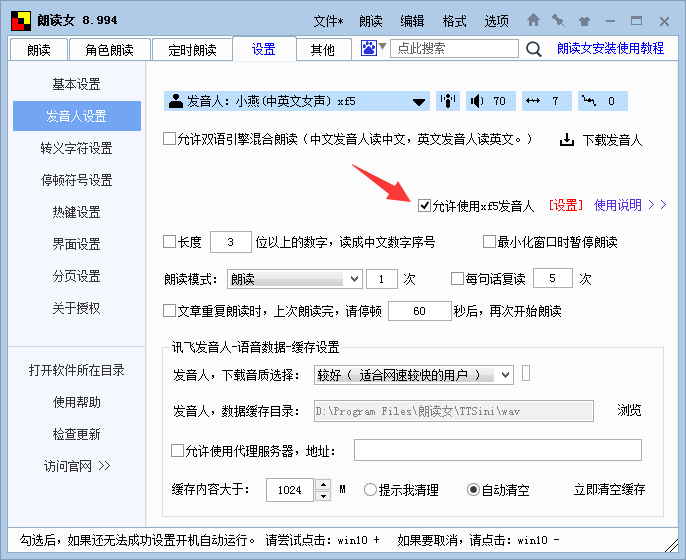The width and height of the screenshot is (686, 560).
Task: Click the paw search engine icon
Action: pos(369,48)
